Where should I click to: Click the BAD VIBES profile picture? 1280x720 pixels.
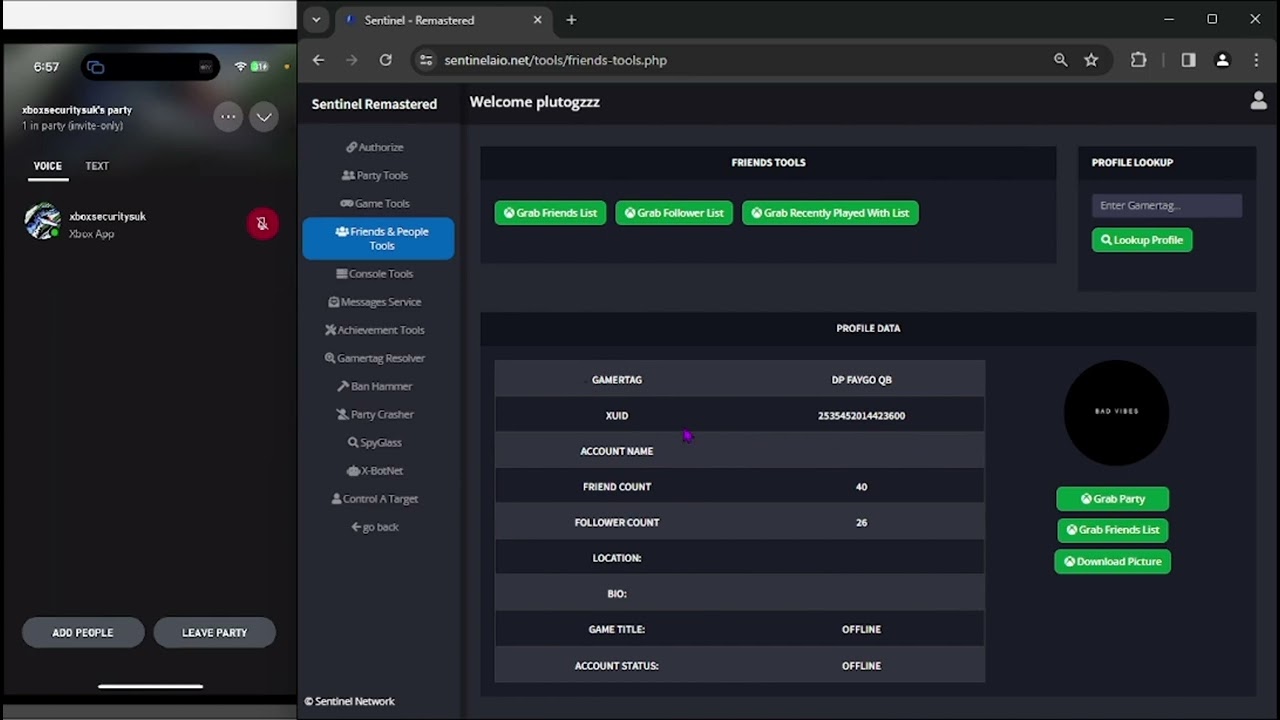[x=1116, y=412]
